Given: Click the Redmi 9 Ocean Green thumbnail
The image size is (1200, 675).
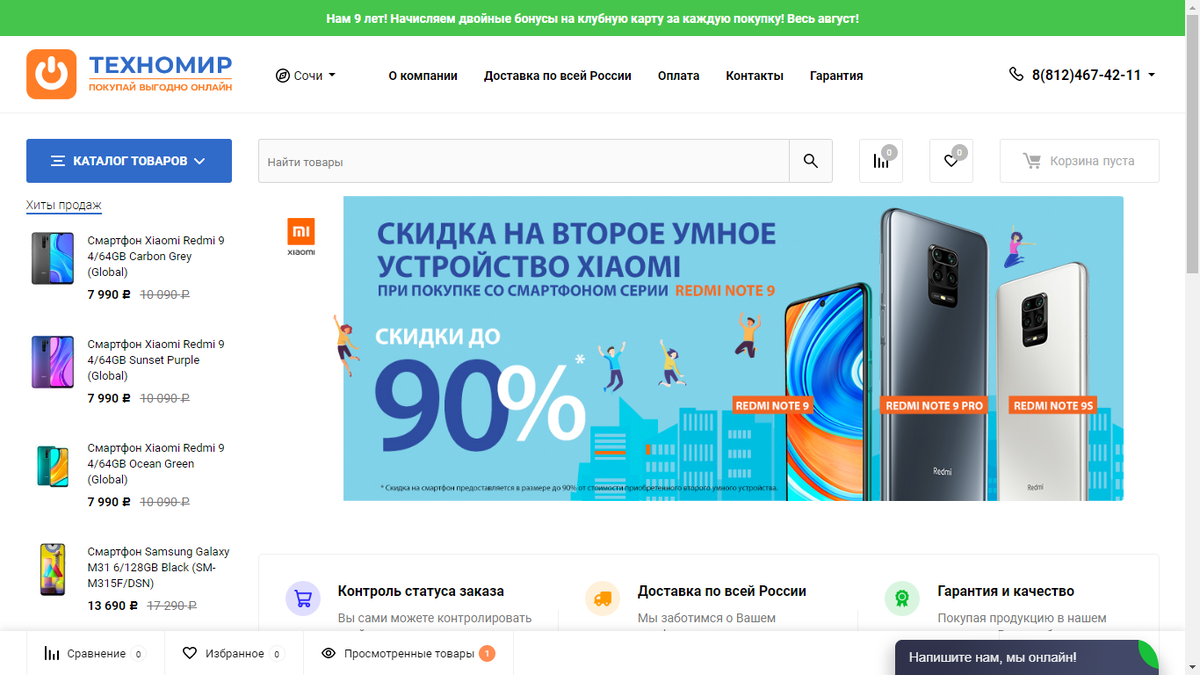Looking at the screenshot, I should [53, 466].
